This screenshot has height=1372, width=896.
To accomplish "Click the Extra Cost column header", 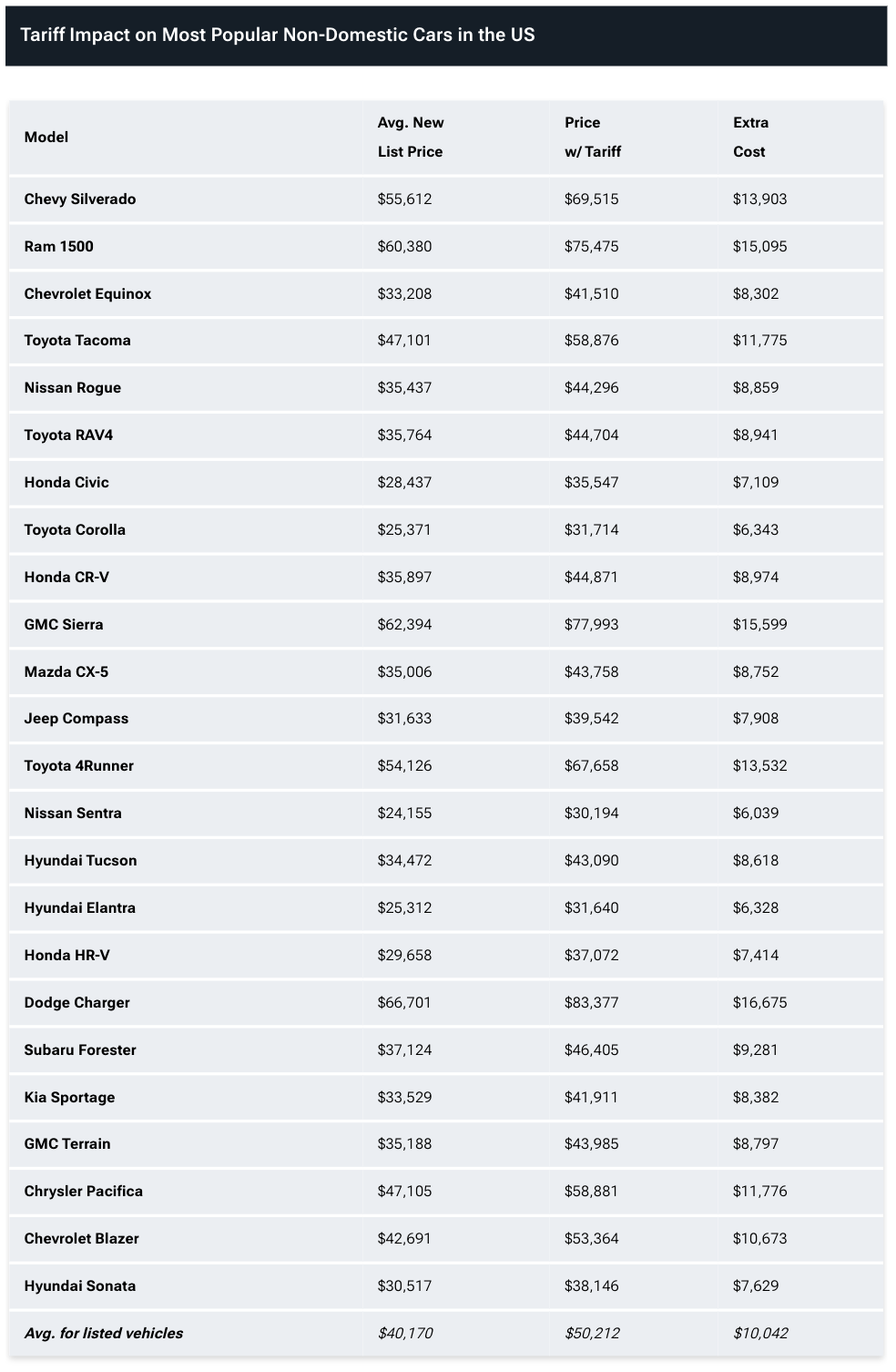I will tap(750, 137).
